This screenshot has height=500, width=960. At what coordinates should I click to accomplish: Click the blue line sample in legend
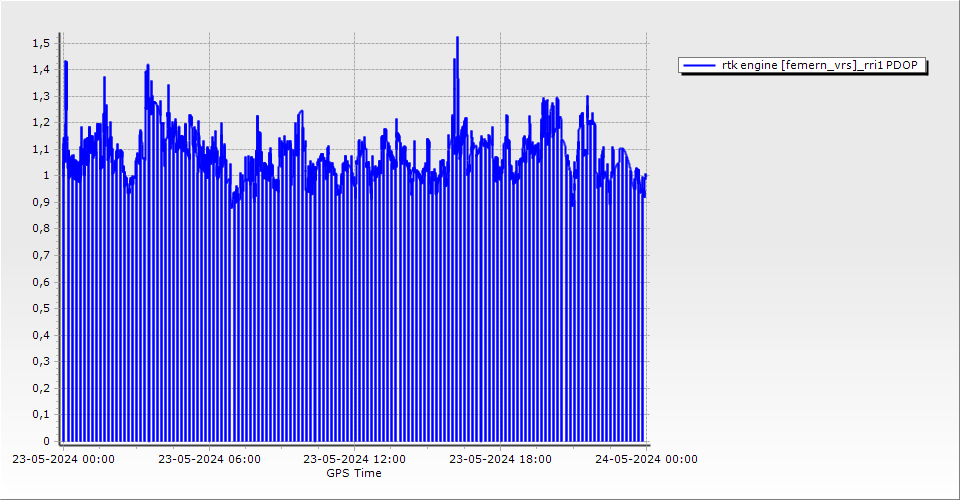pyautogui.click(x=699, y=65)
